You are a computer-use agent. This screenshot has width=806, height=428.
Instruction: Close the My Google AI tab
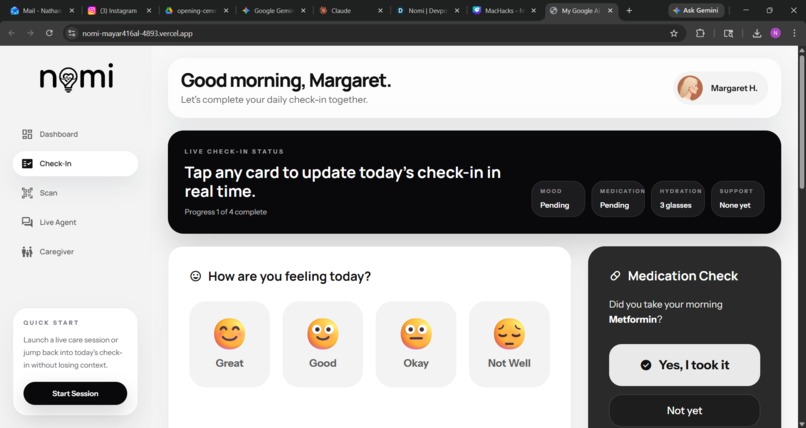pyautogui.click(x=610, y=10)
